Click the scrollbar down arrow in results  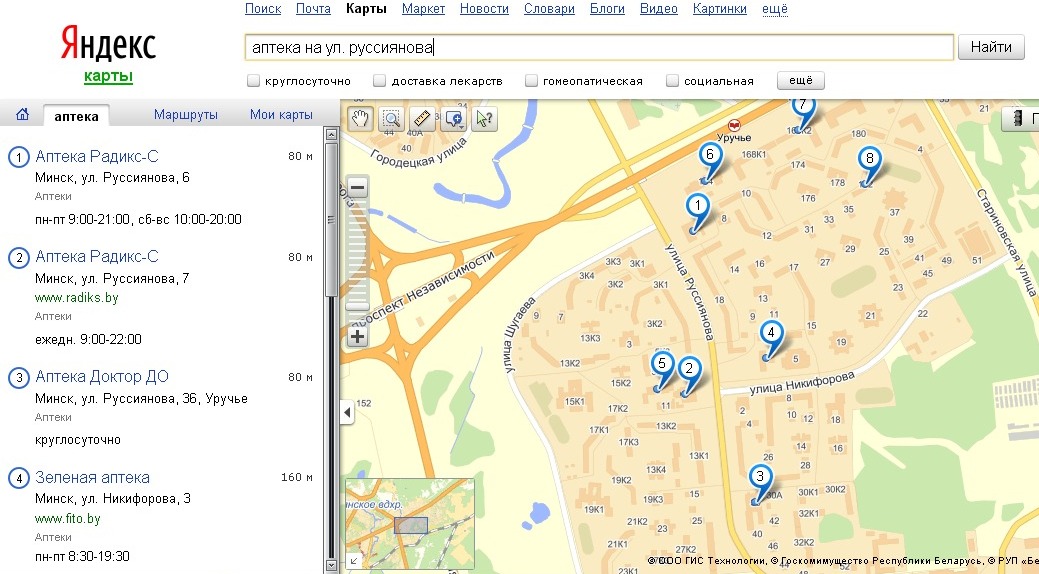click(331, 565)
